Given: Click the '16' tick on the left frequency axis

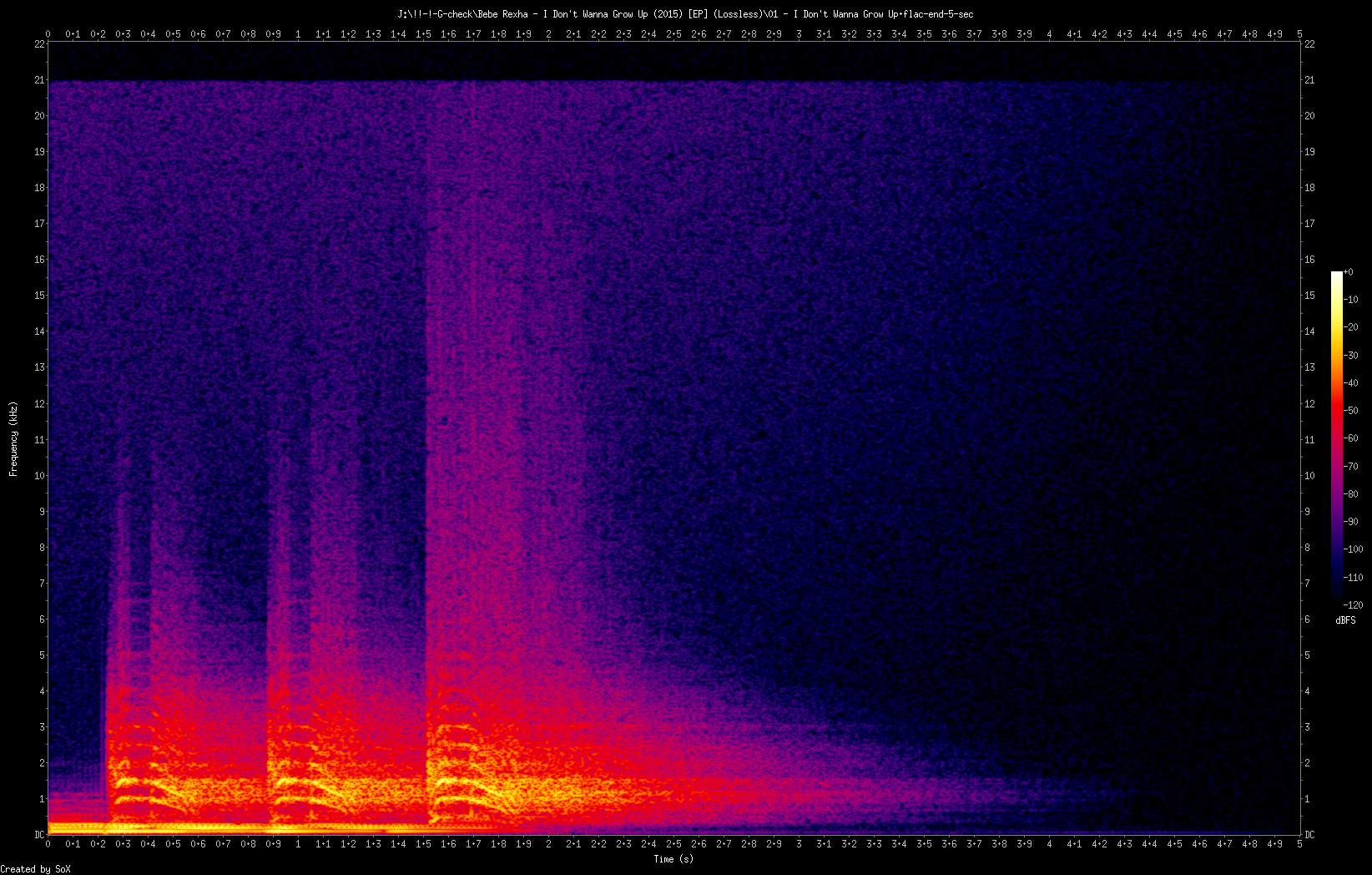Looking at the screenshot, I should click(39, 260).
